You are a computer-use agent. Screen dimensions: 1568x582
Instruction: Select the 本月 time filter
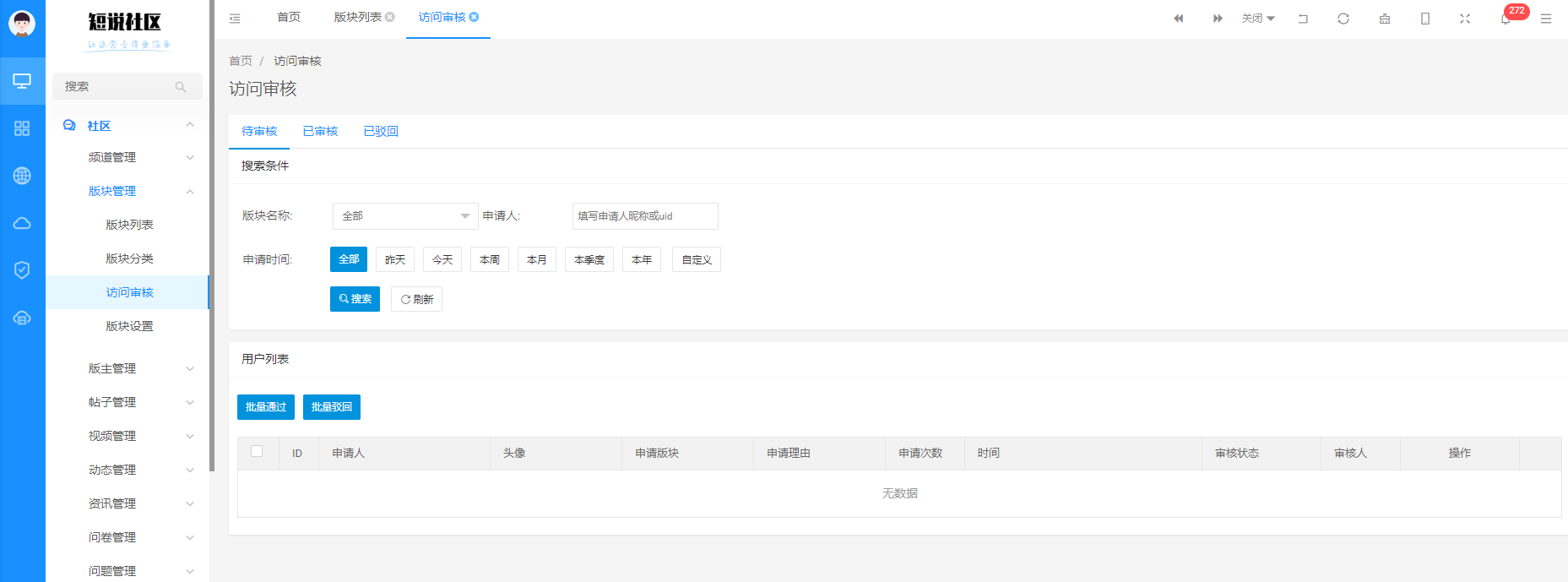(x=537, y=259)
